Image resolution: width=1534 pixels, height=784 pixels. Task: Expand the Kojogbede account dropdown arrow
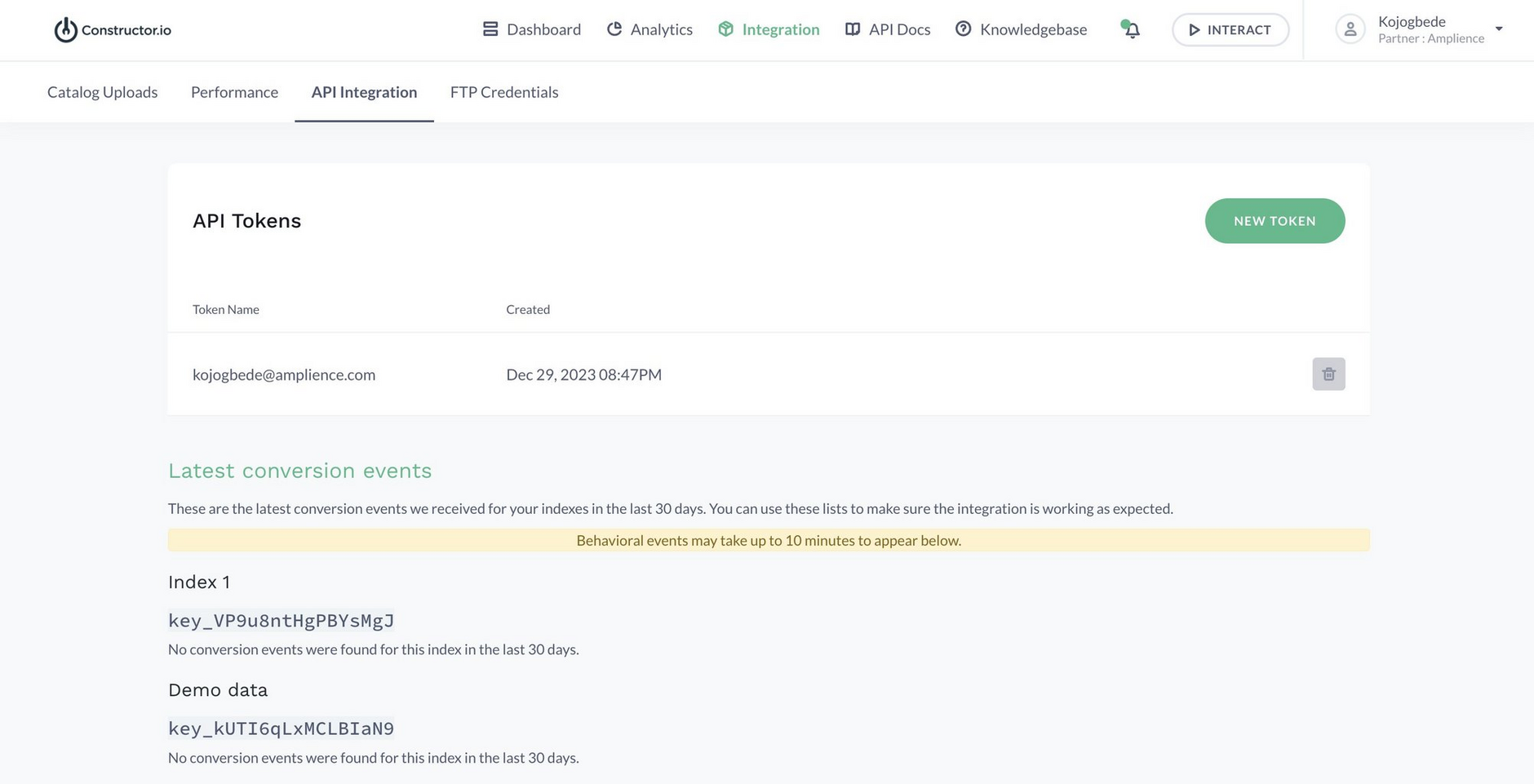pyautogui.click(x=1499, y=29)
